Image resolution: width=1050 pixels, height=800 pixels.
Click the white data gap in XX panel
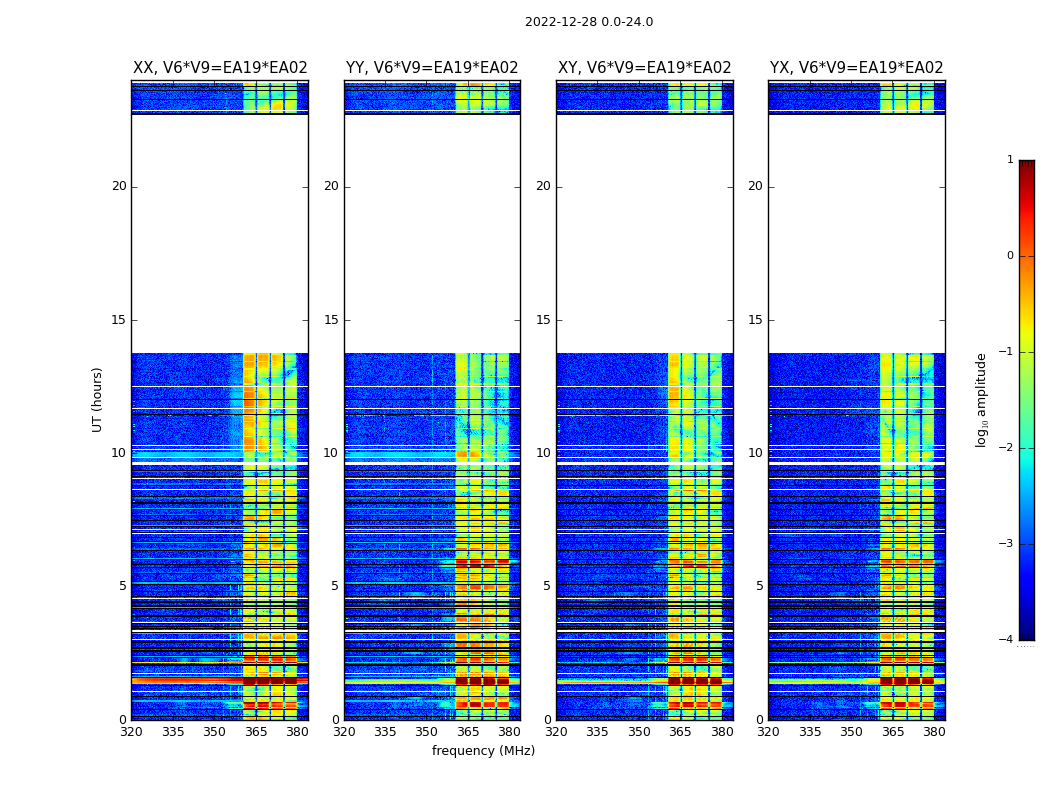(220, 233)
